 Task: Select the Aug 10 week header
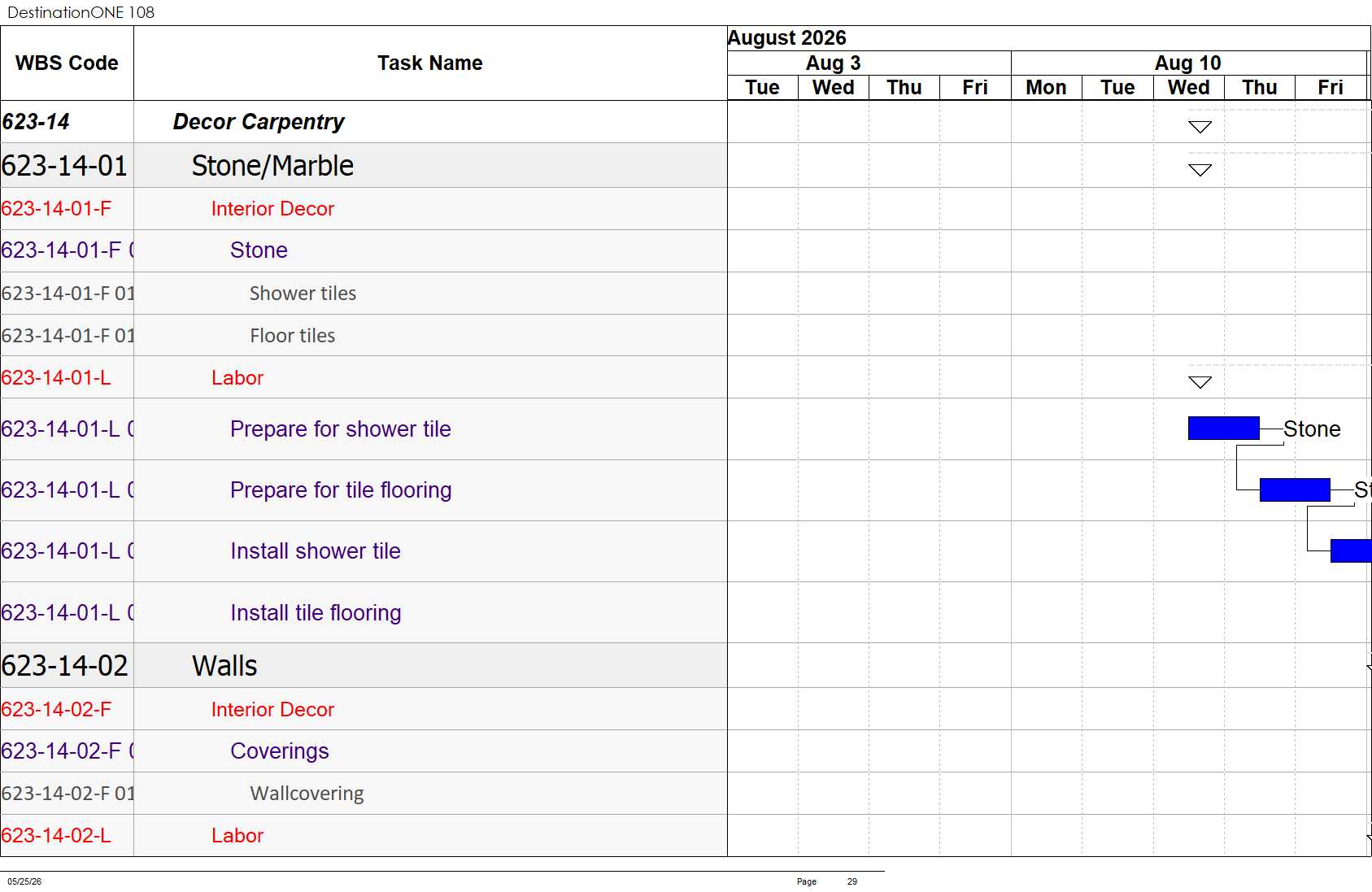click(1188, 63)
